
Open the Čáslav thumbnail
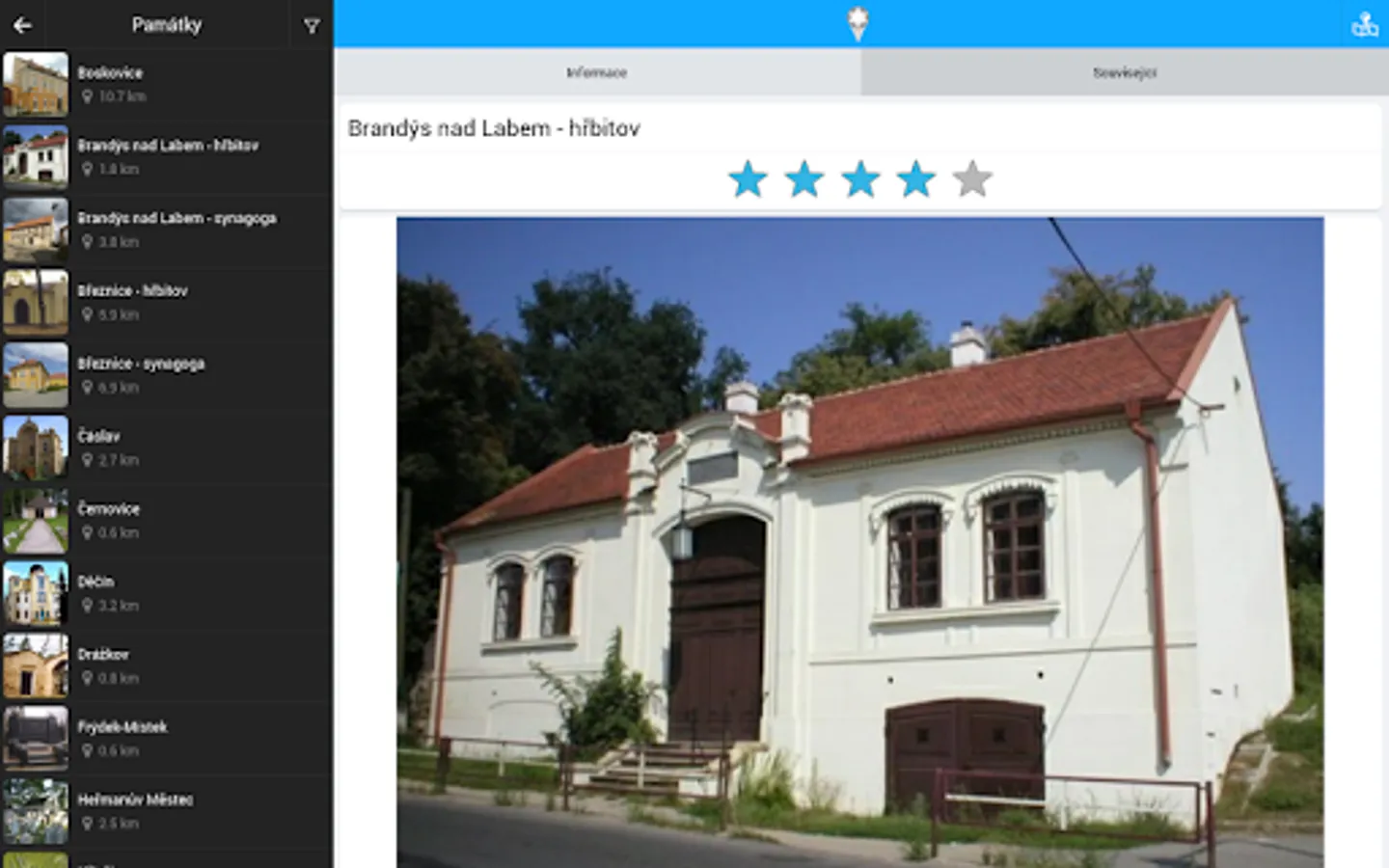click(36, 448)
